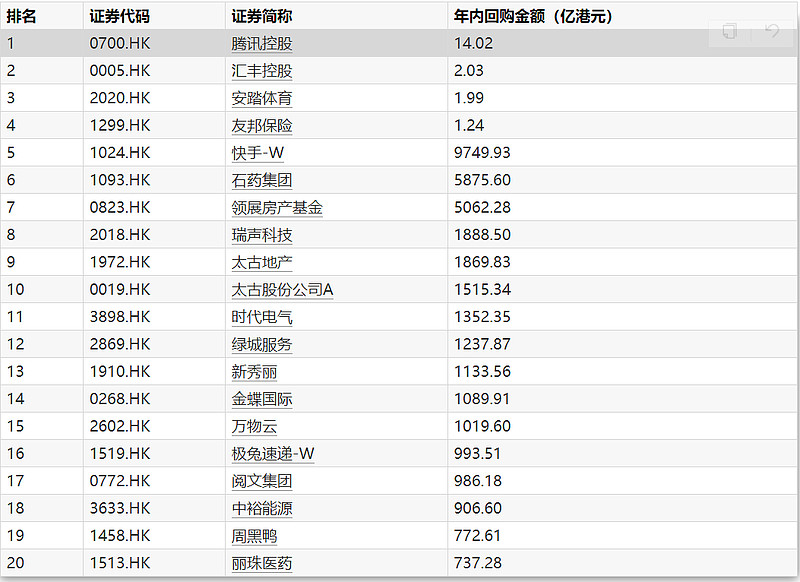The image size is (800, 582).
Task: Open the 汇丰控股 stock link
Action: point(262,71)
